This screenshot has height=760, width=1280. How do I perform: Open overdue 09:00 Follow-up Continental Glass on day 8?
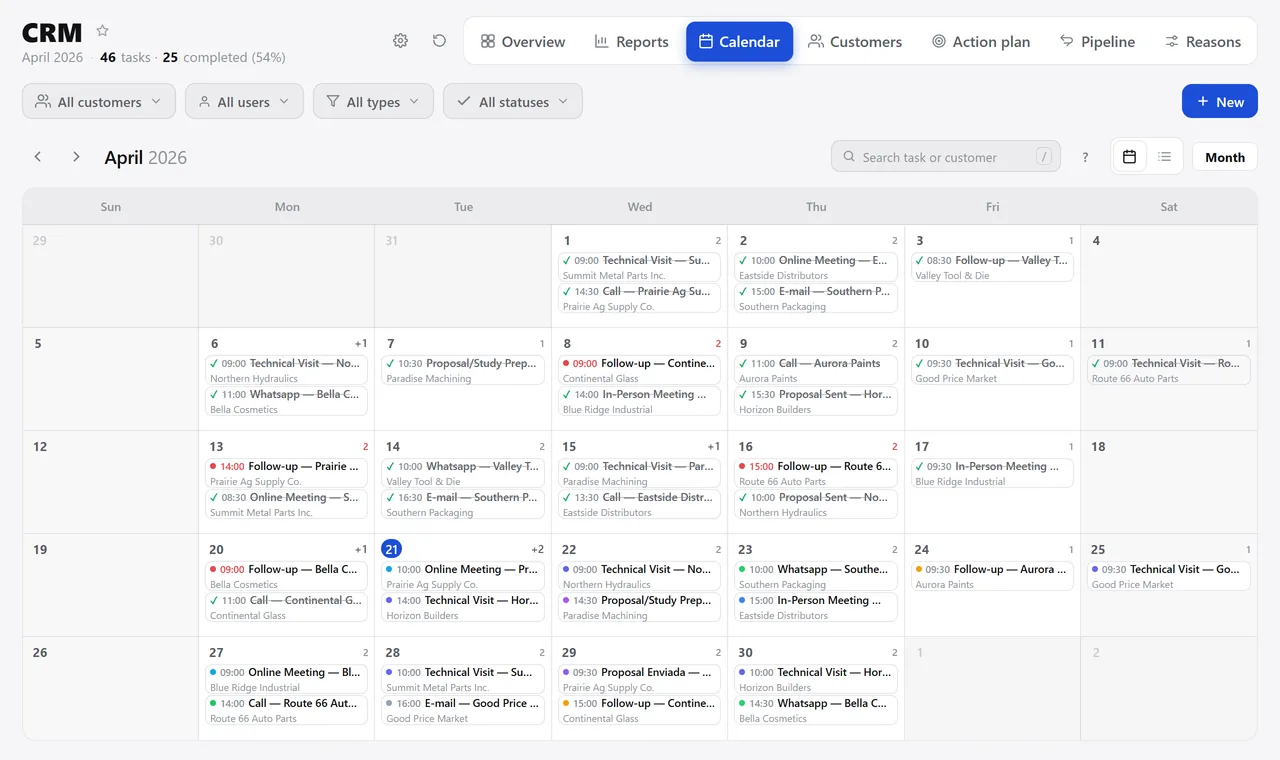point(640,370)
